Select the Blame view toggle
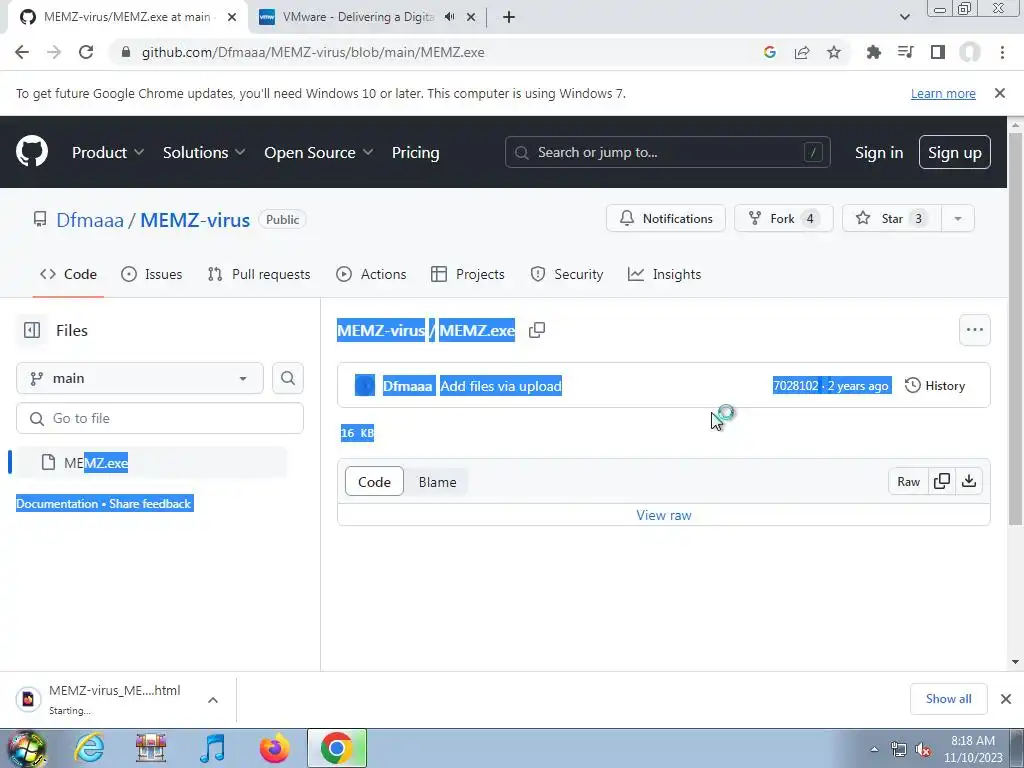The width and height of the screenshot is (1024, 768). tap(438, 482)
